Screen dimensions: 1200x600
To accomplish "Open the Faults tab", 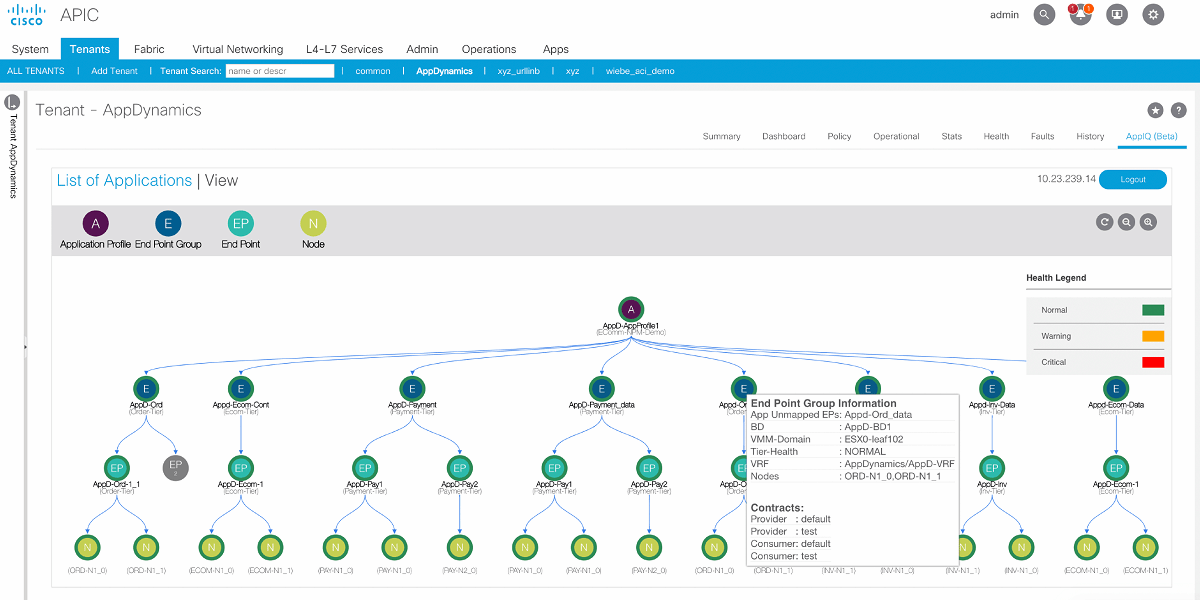I will [x=1042, y=136].
